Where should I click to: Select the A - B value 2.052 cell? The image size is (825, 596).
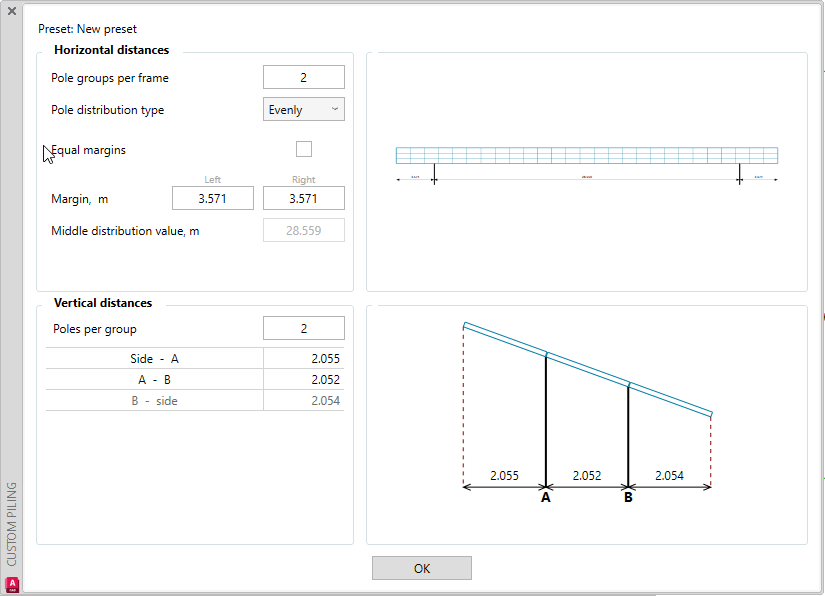pyautogui.click(x=304, y=380)
